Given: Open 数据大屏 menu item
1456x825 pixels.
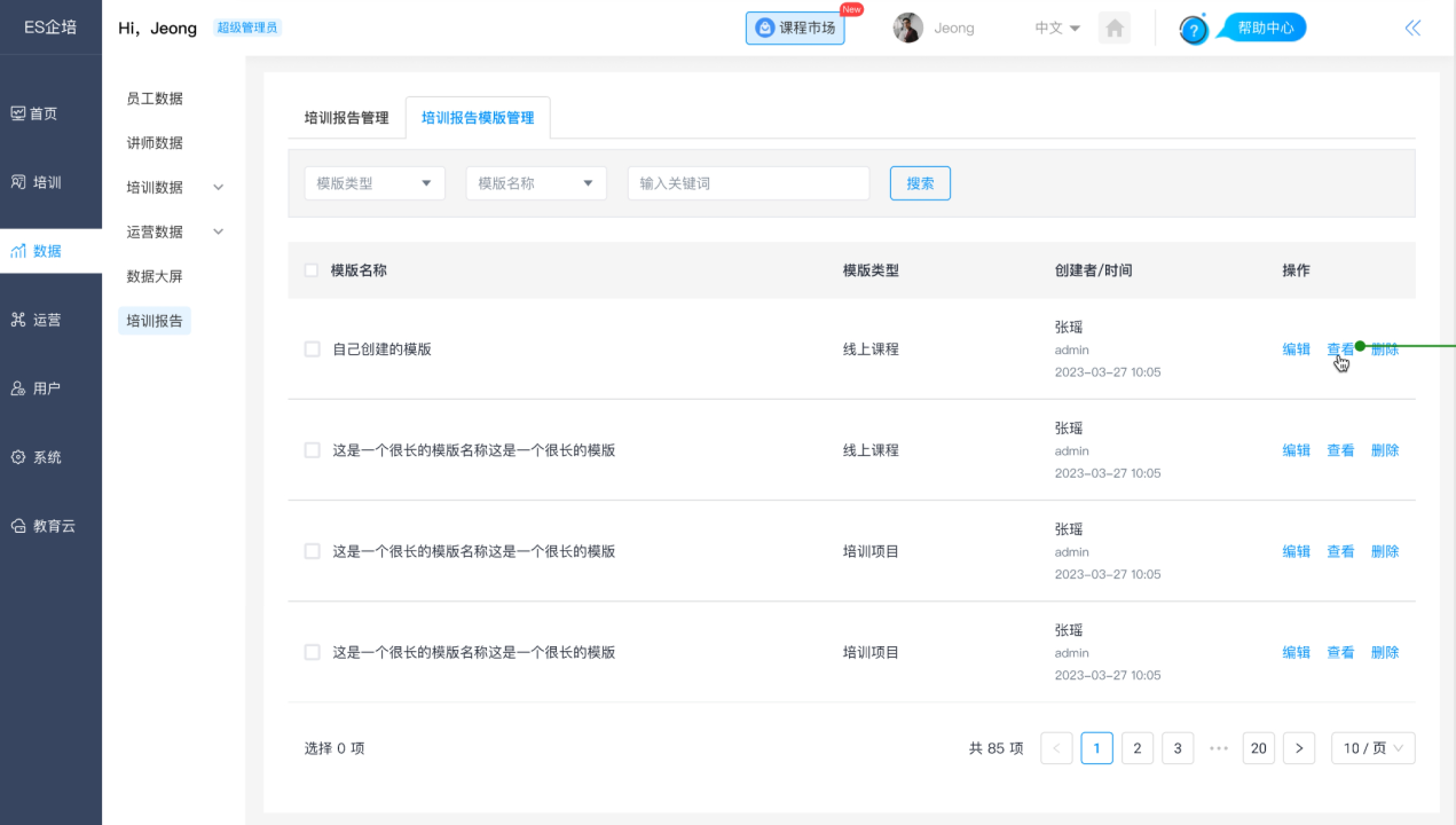Looking at the screenshot, I should pyautogui.click(x=155, y=276).
